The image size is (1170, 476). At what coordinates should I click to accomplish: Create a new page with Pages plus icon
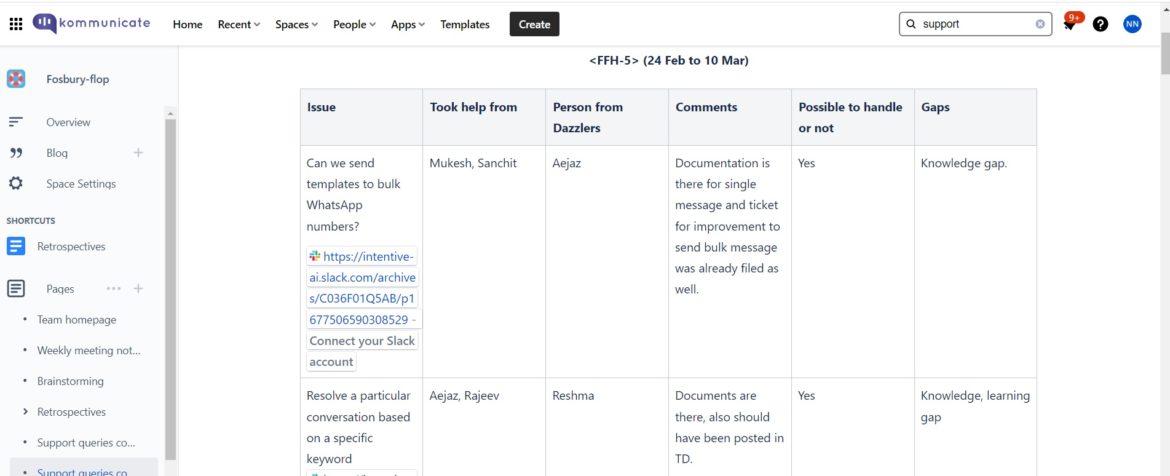(138, 289)
